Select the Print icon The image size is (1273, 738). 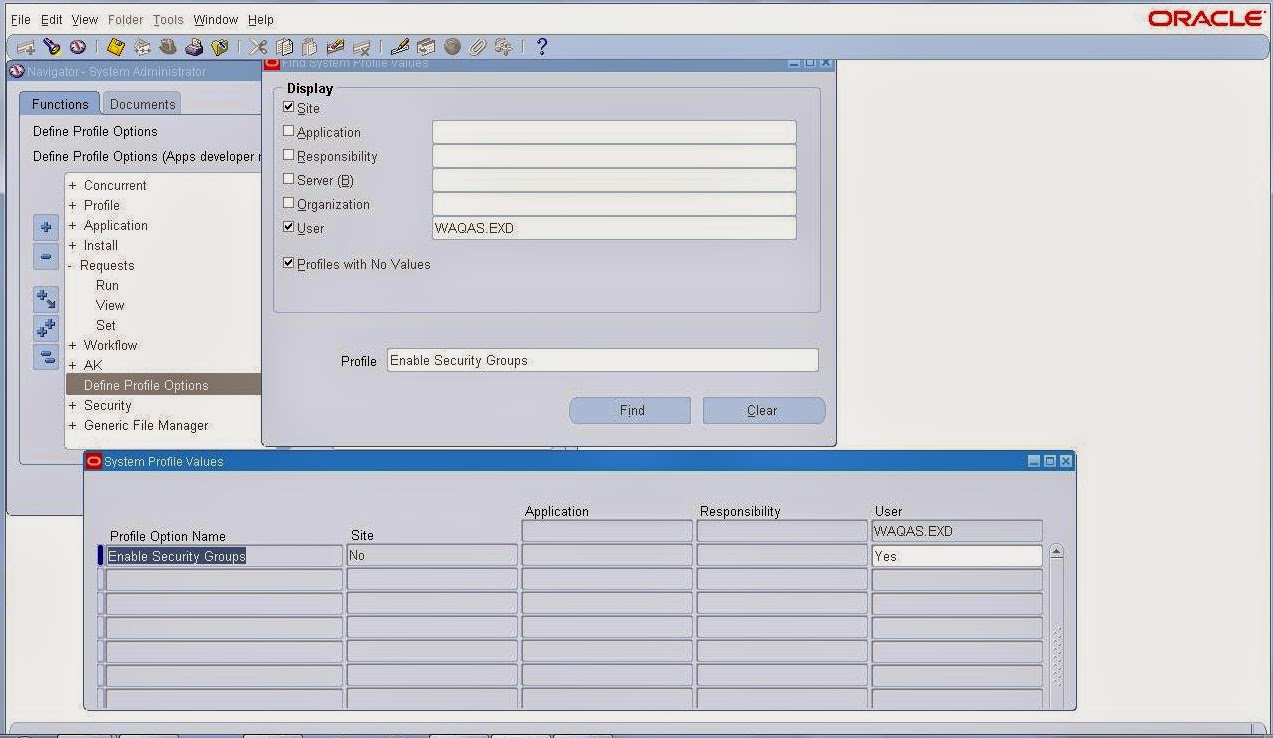(196, 46)
